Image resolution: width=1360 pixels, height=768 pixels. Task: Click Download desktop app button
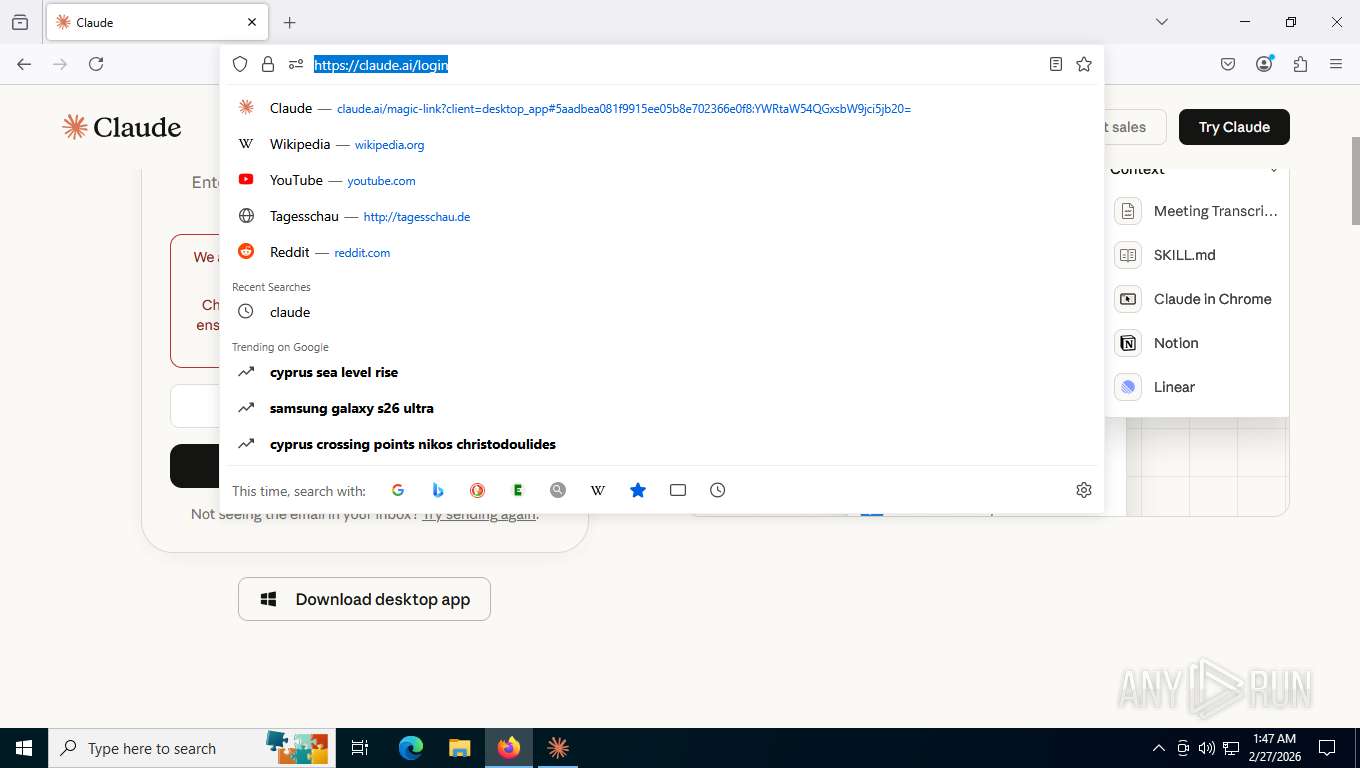tap(364, 599)
